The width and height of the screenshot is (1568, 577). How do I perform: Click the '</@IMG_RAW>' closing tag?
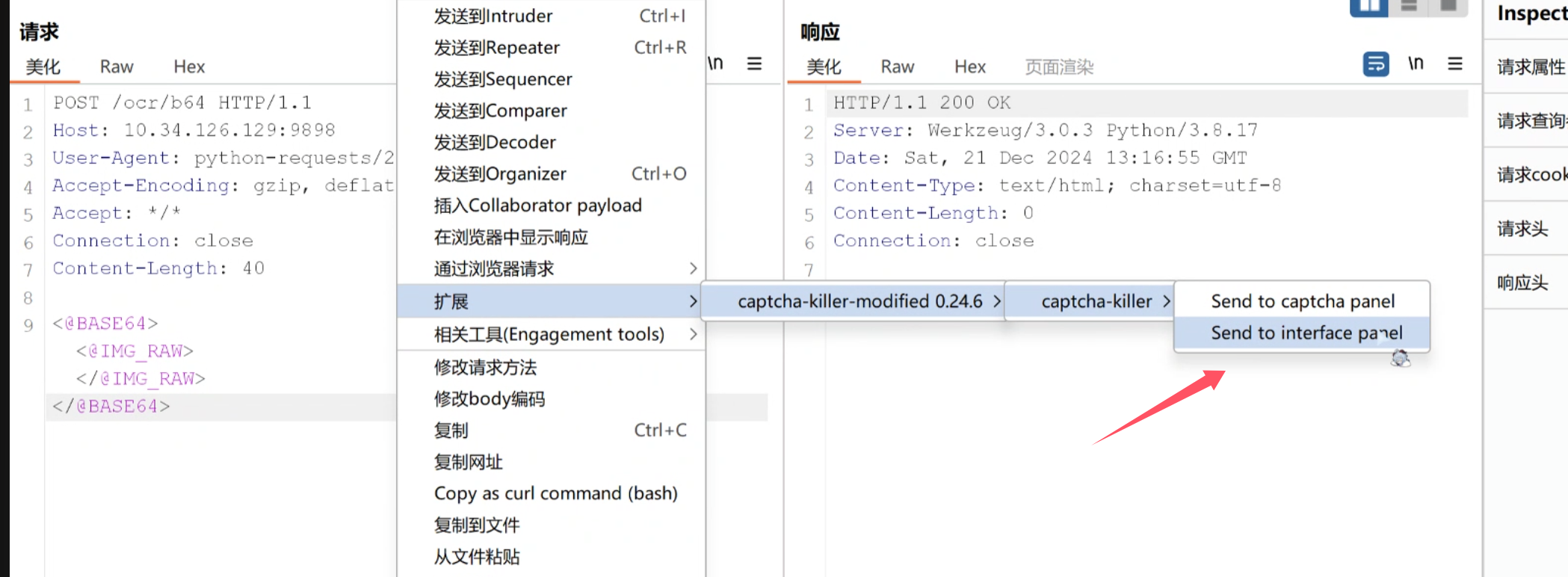[141, 379]
